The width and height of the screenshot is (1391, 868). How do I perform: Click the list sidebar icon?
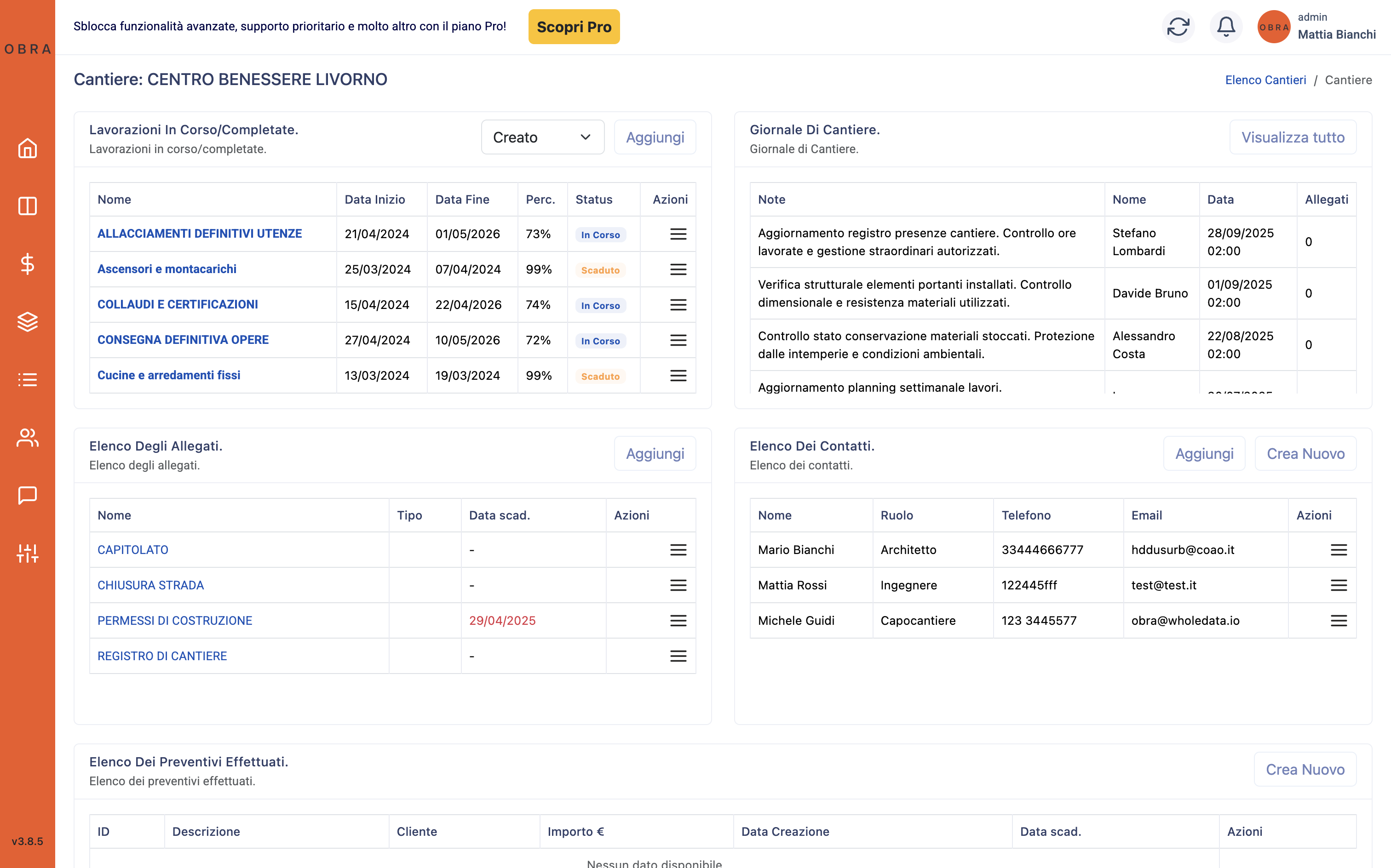[x=27, y=379]
